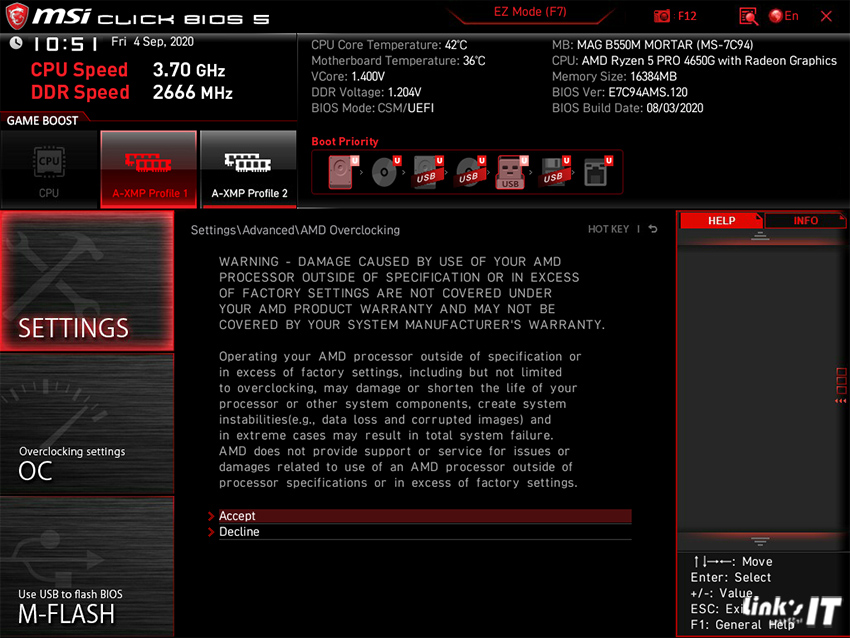Collapse the help panel using top grip
The image size is (850, 638).
tap(760, 235)
